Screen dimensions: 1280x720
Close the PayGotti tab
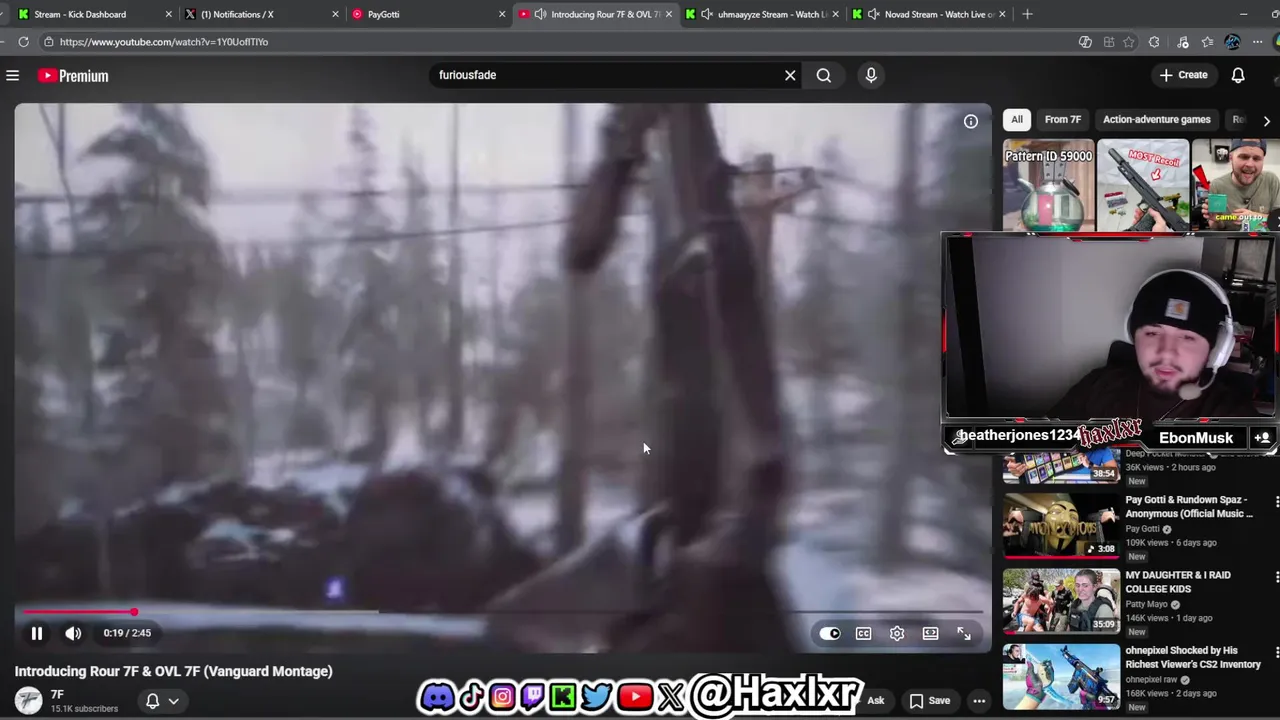tap(502, 14)
